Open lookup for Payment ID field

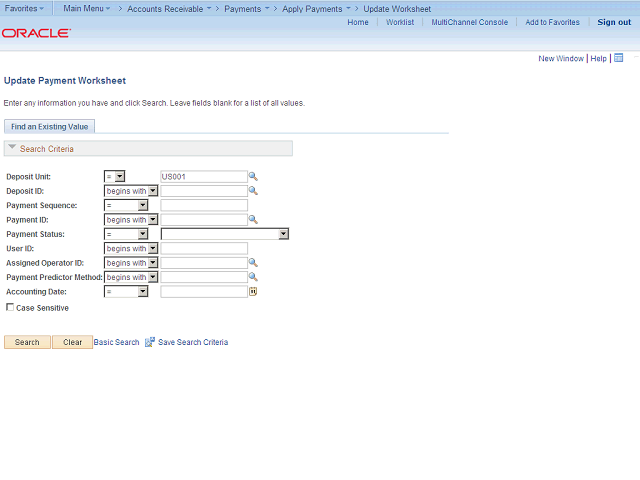253,220
